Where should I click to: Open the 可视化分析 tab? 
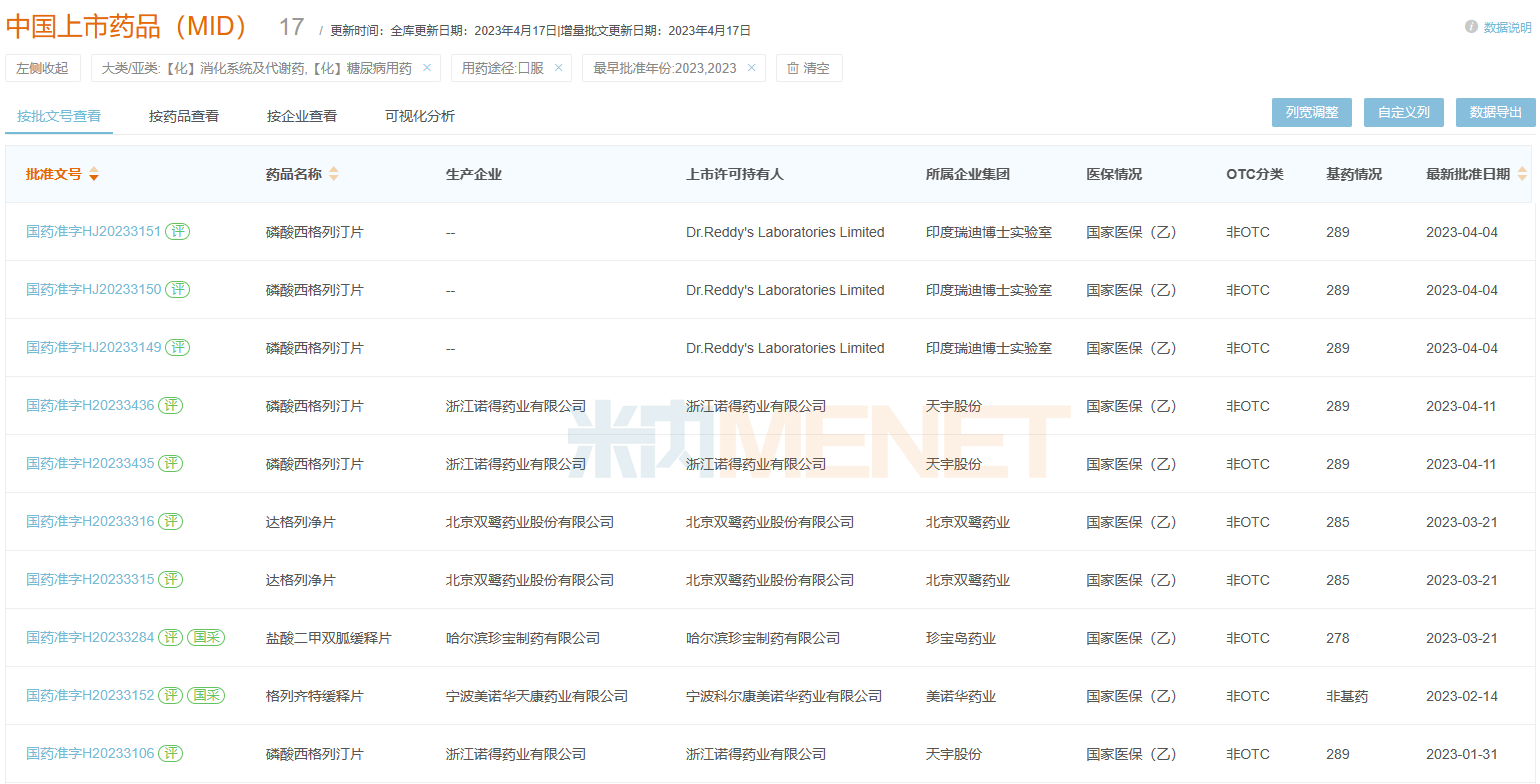point(420,116)
